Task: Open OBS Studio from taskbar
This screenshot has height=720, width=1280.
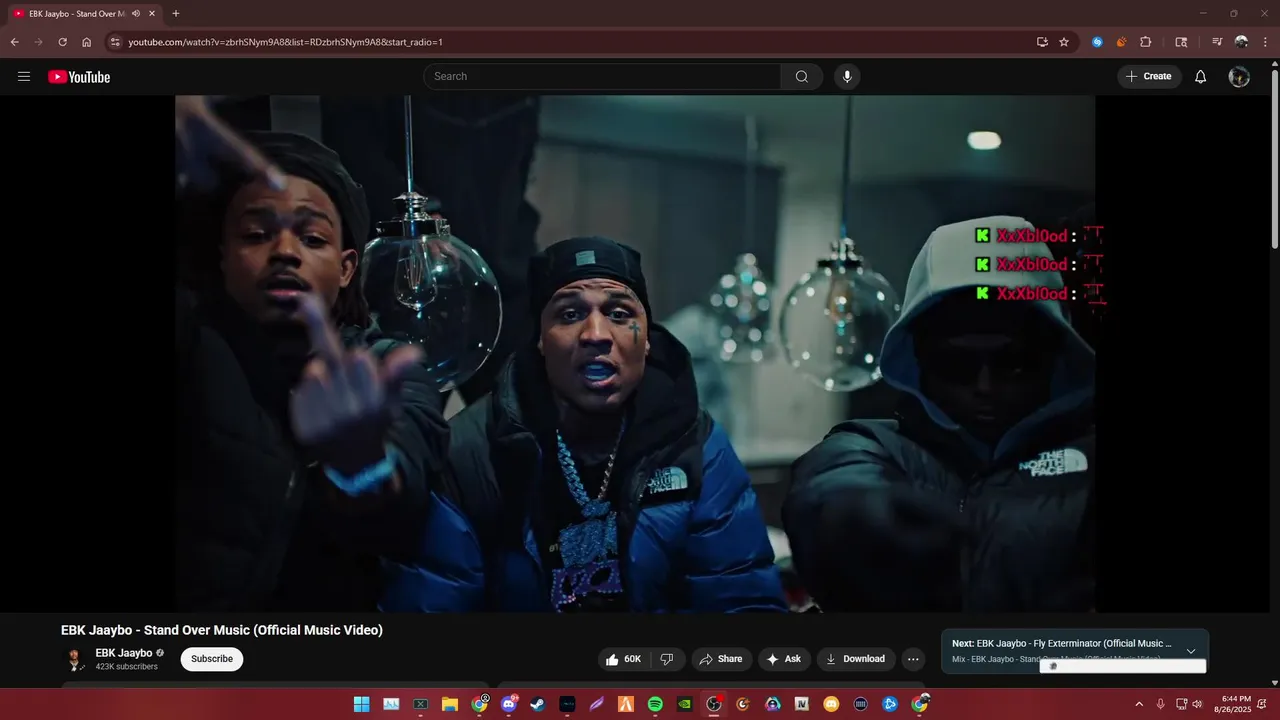Action: [x=714, y=704]
